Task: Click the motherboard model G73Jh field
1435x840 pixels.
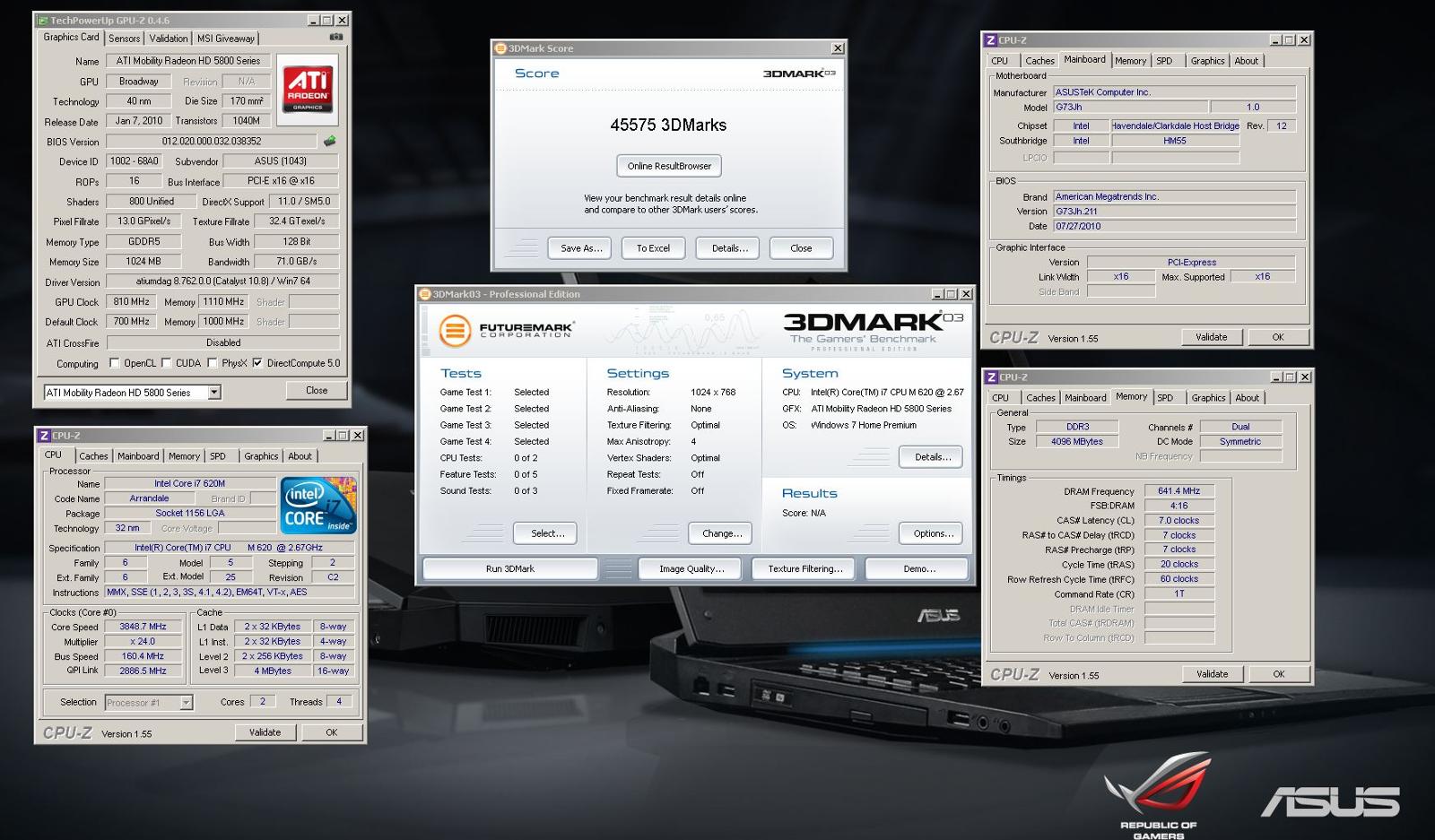Action: pyautogui.click(x=1129, y=107)
